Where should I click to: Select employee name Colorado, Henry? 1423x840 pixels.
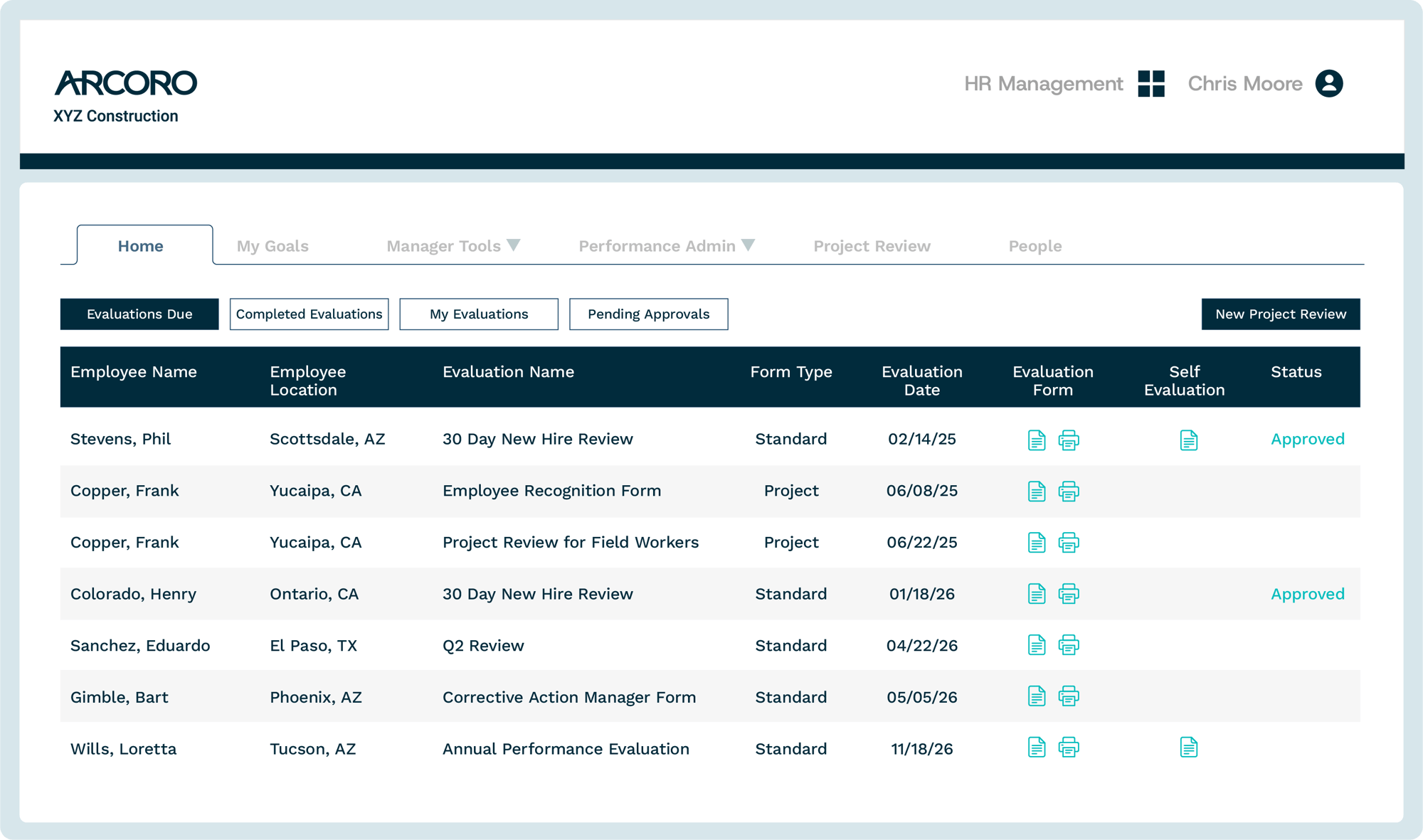[x=133, y=594]
